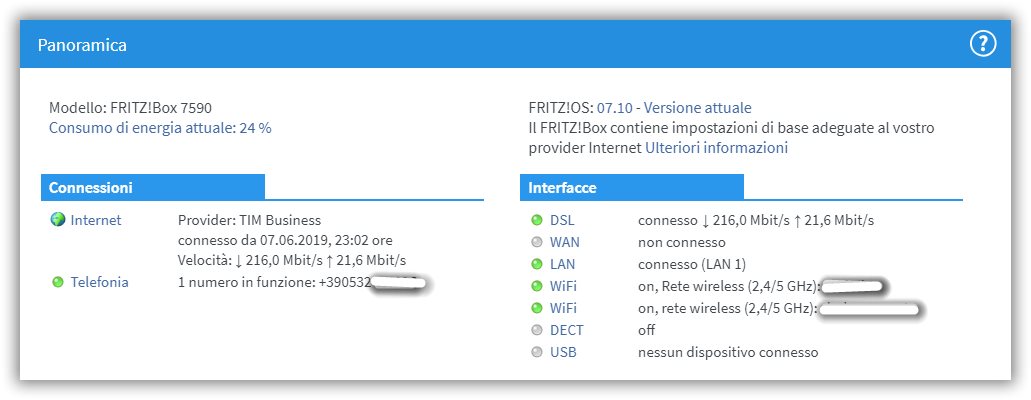Click the Internet globe icon
Viewport: 1031px width, 400px height.
tap(58, 220)
